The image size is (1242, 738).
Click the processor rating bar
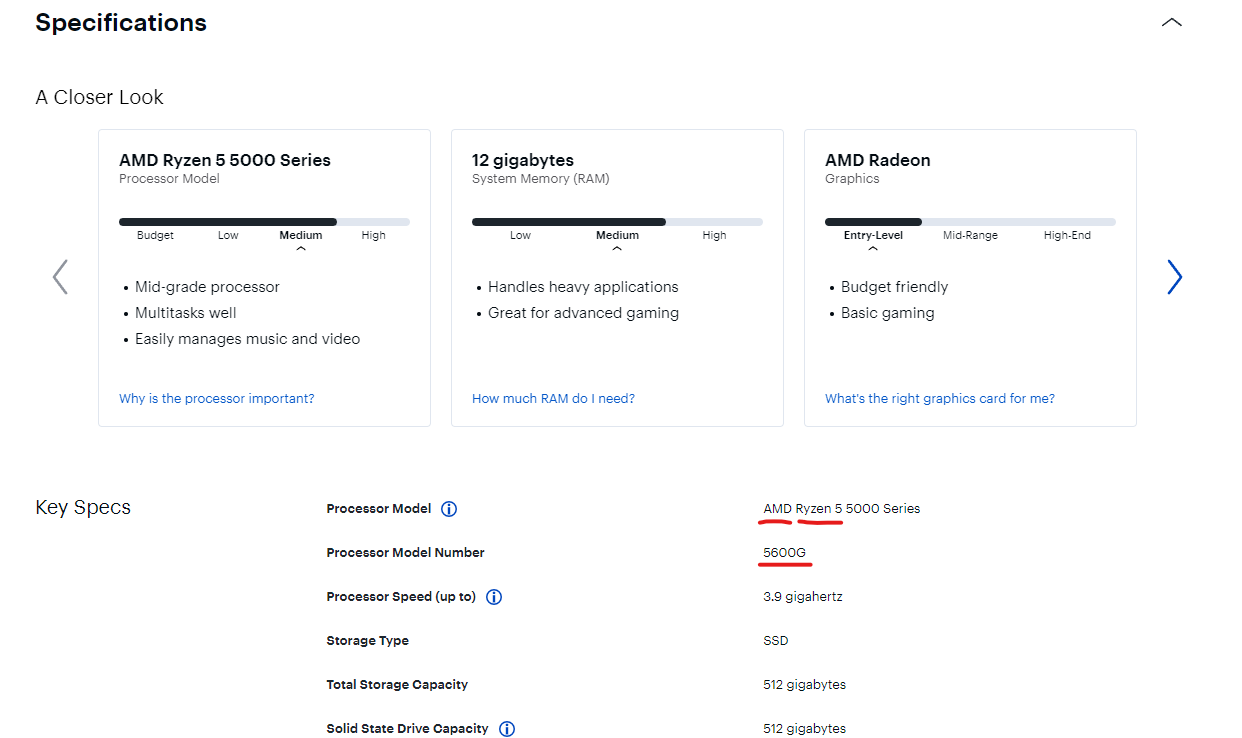(264, 222)
